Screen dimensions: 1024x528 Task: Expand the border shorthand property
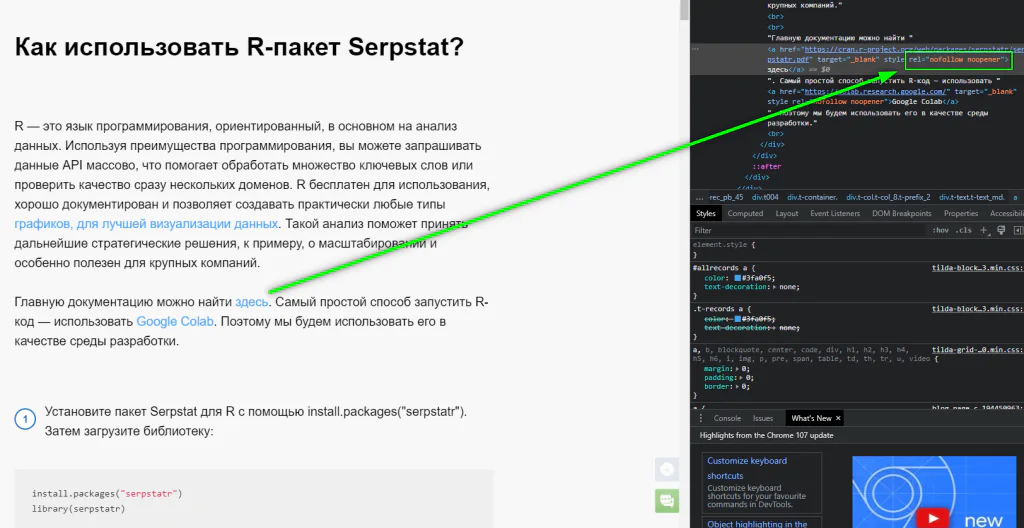point(737,386)
